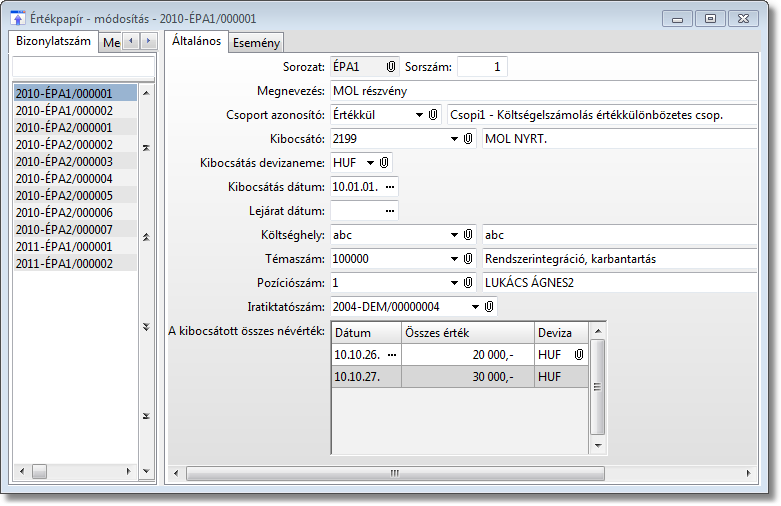Click the window title bar app icon
This screenshot has width=781, height=506.
click(x=18, y=18)
